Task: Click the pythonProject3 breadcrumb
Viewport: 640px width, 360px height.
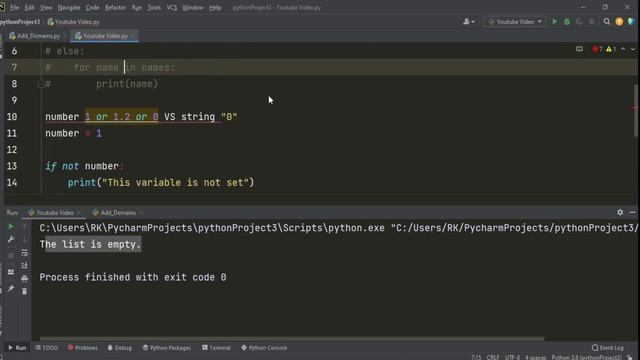Action: click(x=20, y=22)
